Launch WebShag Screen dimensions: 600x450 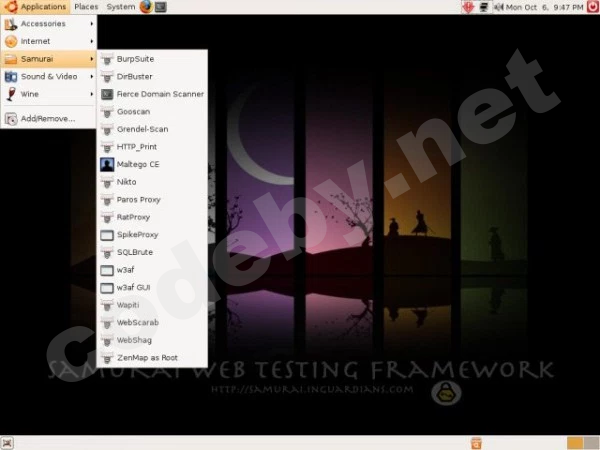coord(152,341)
